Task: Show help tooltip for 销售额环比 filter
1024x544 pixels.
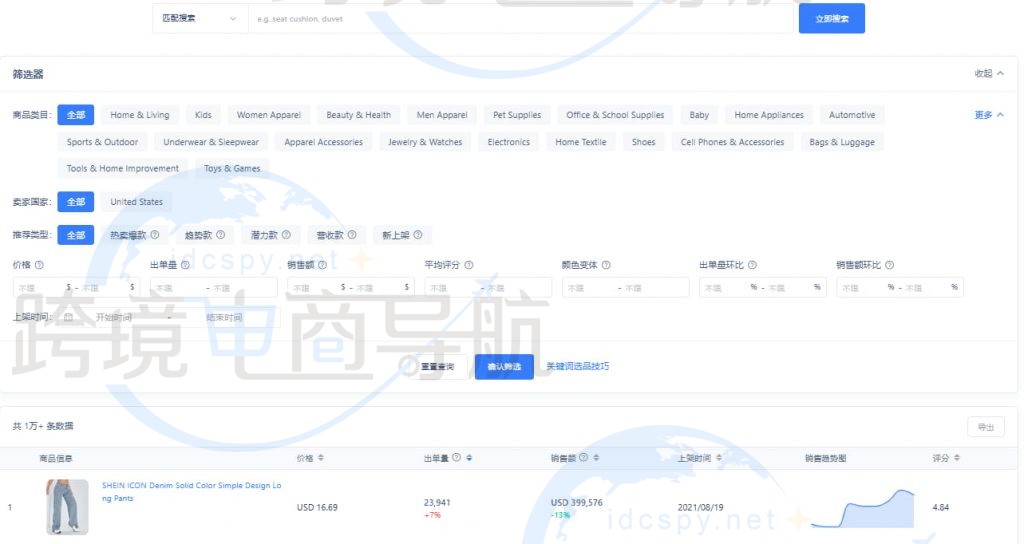Action: pos(889,265)
